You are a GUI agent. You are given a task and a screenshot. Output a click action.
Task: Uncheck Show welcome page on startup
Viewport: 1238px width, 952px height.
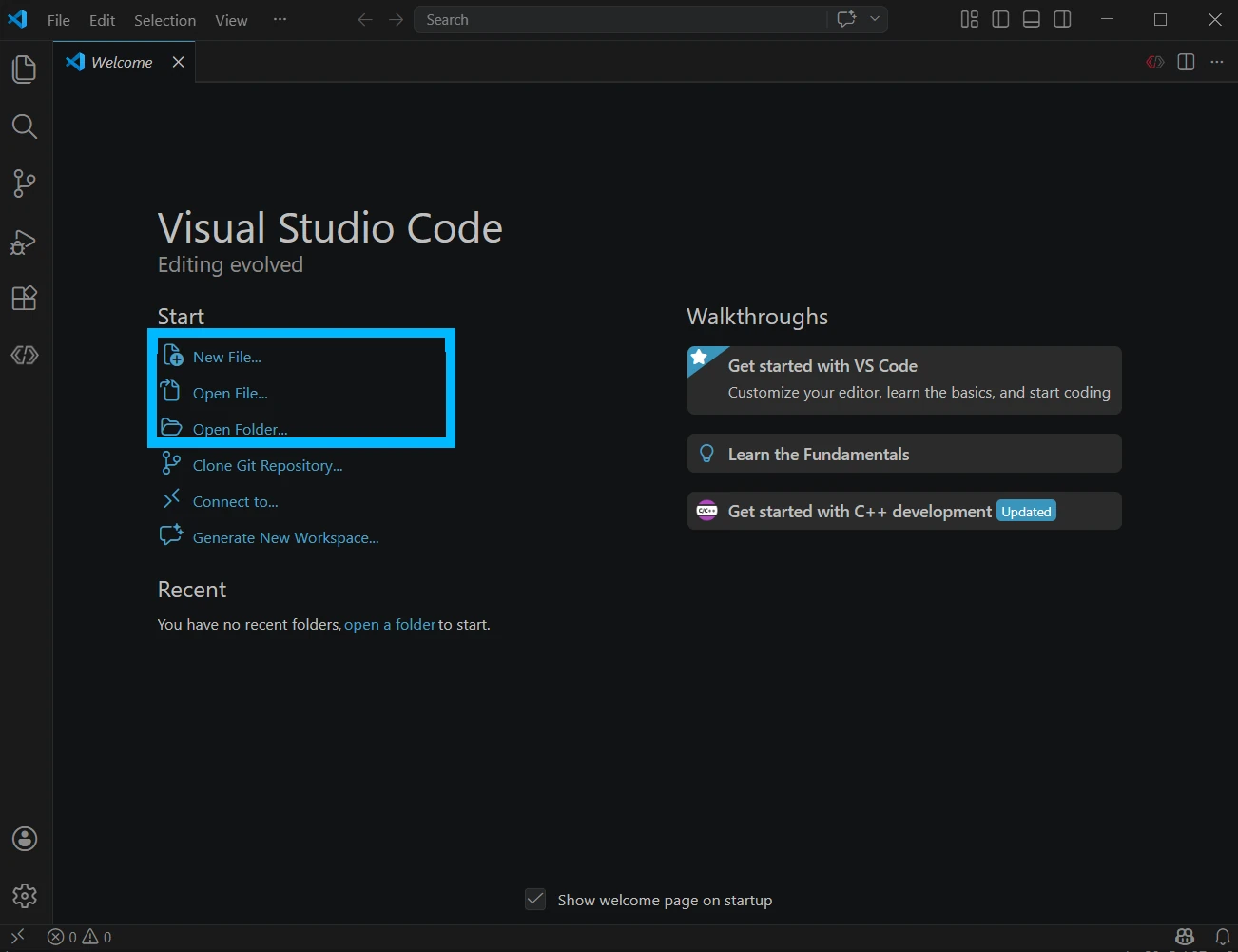pos(535,900)
